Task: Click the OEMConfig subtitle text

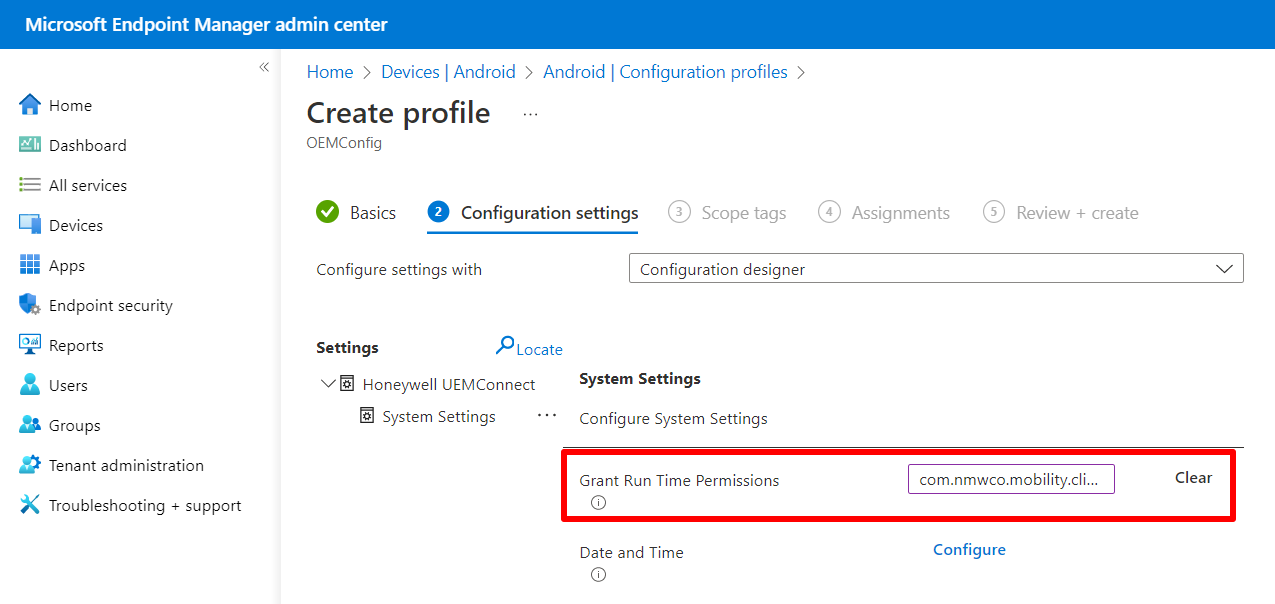Action: coord(344,143)
